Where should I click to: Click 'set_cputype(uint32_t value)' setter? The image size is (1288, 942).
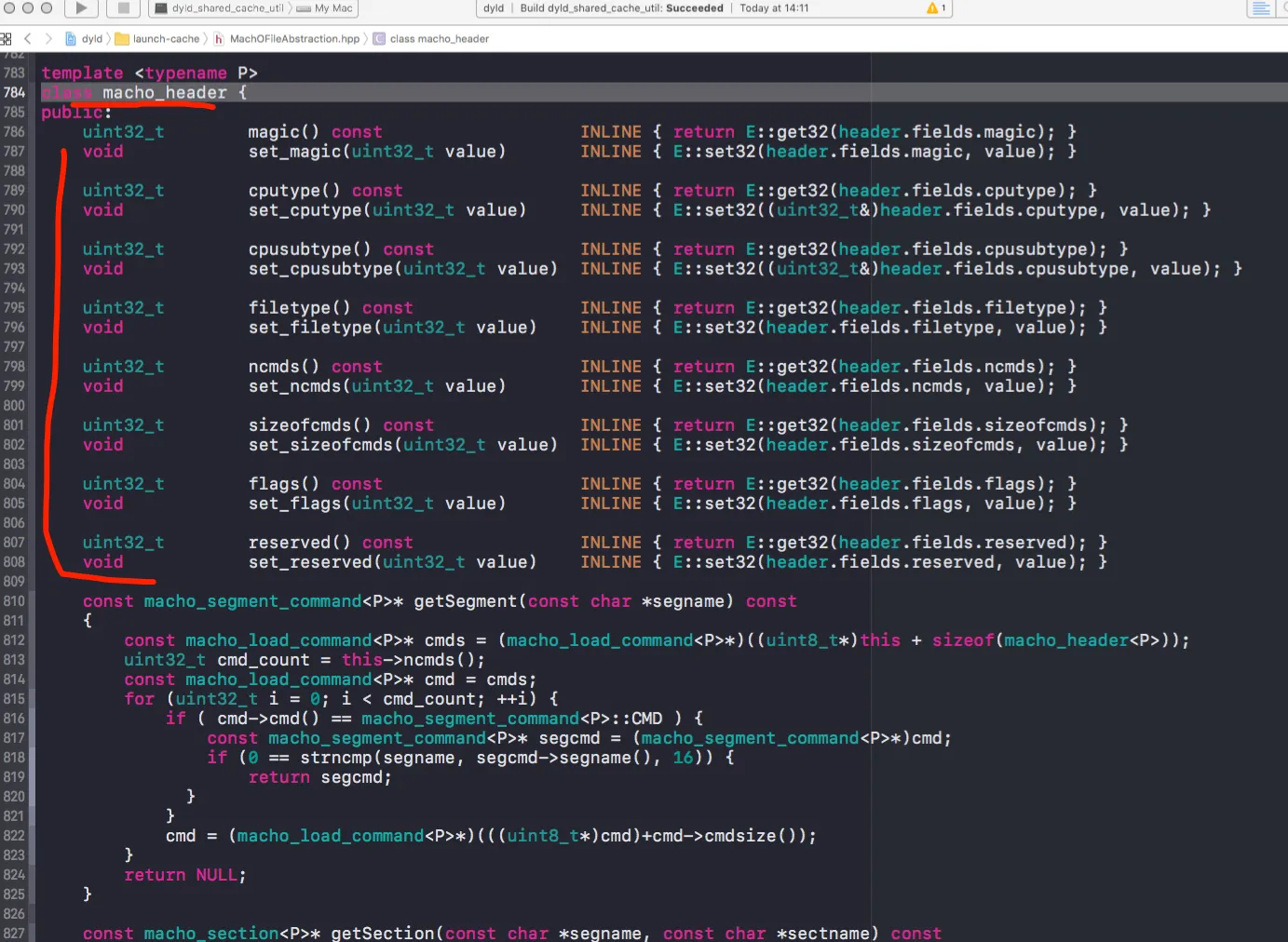pyautogui.click(x=387, y=209)
